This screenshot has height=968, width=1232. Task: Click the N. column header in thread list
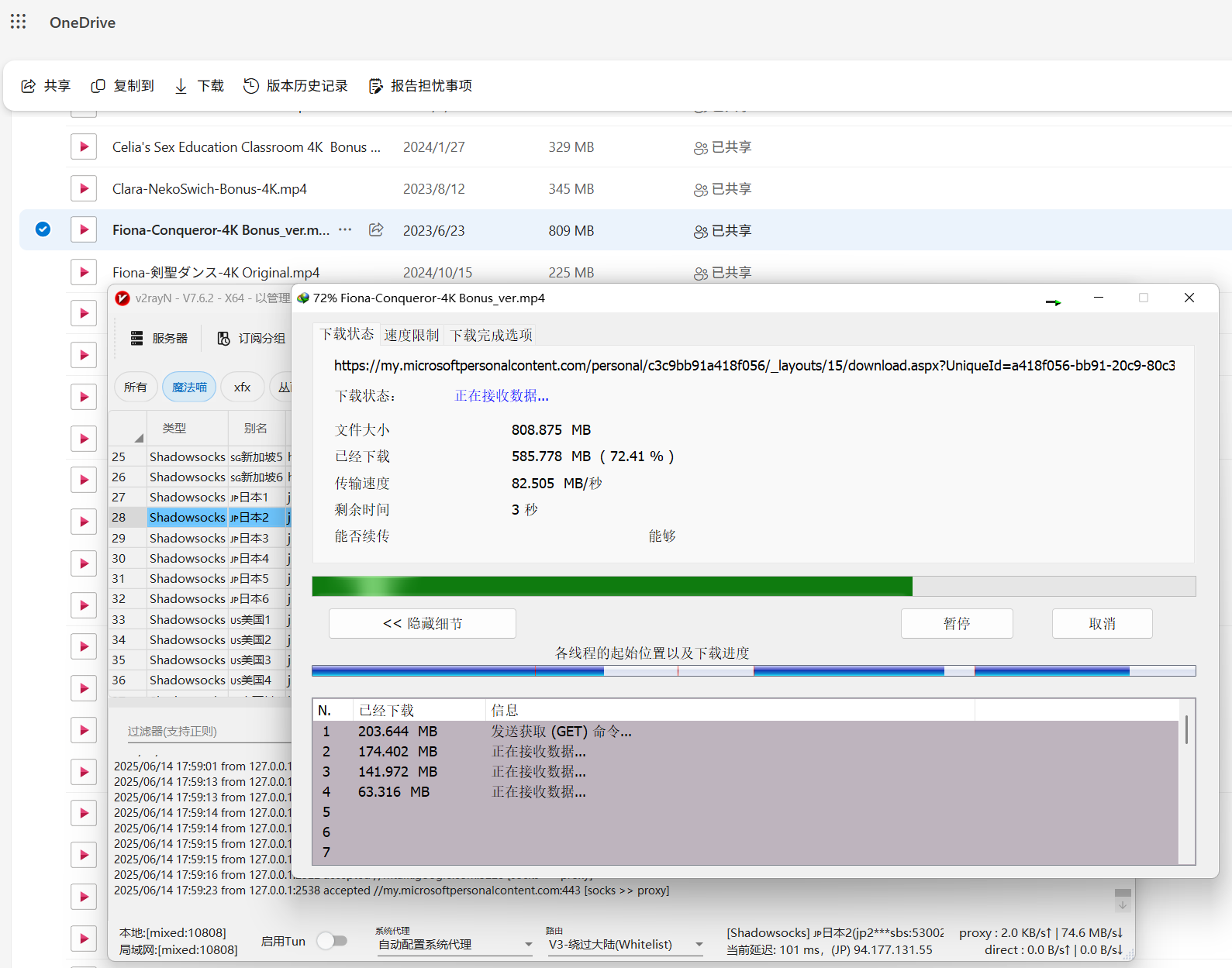(x=333, y=710)
